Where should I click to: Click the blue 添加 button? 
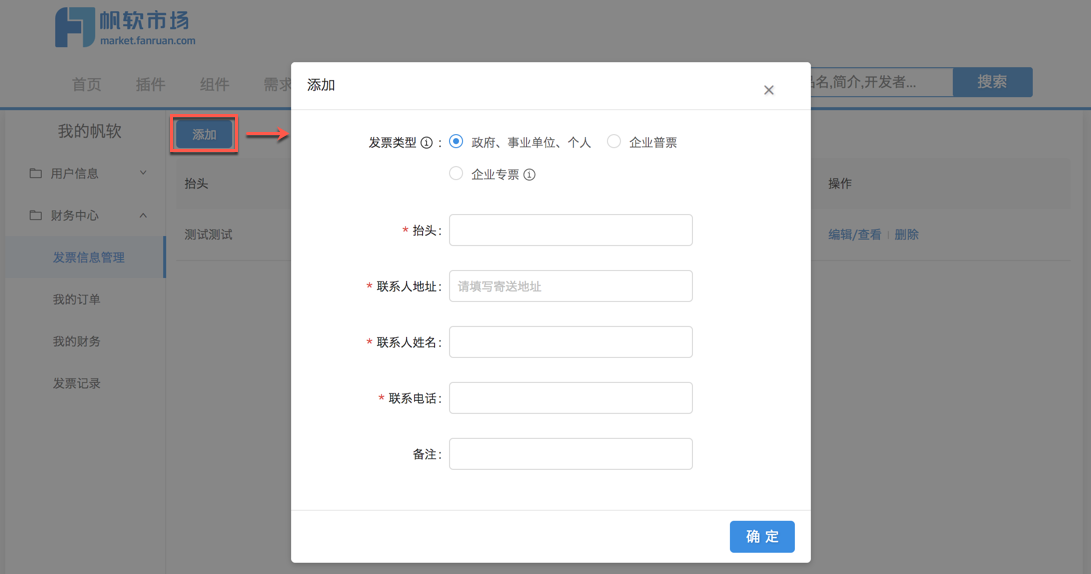pyautogui.click(x=204, y=134)
